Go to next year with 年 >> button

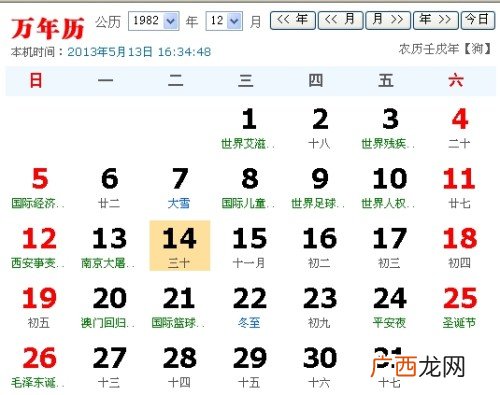436,20
